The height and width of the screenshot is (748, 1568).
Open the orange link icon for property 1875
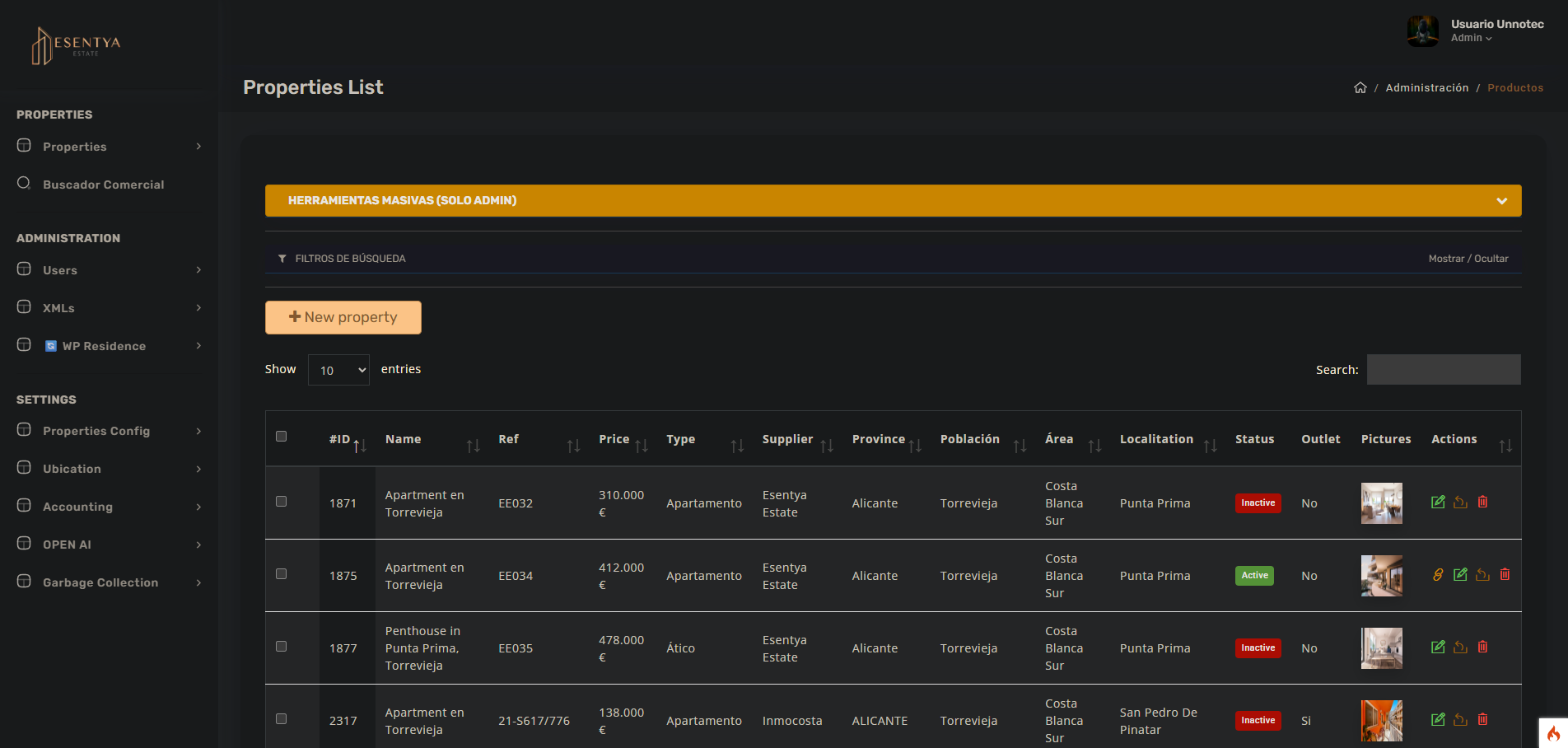click(x=1438, y=575)
